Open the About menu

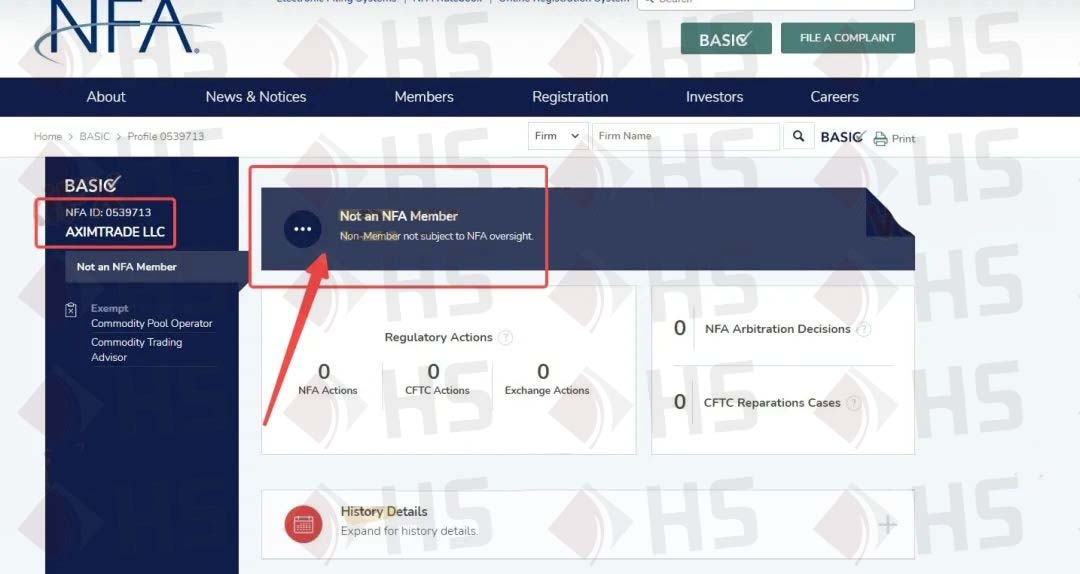(106, 97)
